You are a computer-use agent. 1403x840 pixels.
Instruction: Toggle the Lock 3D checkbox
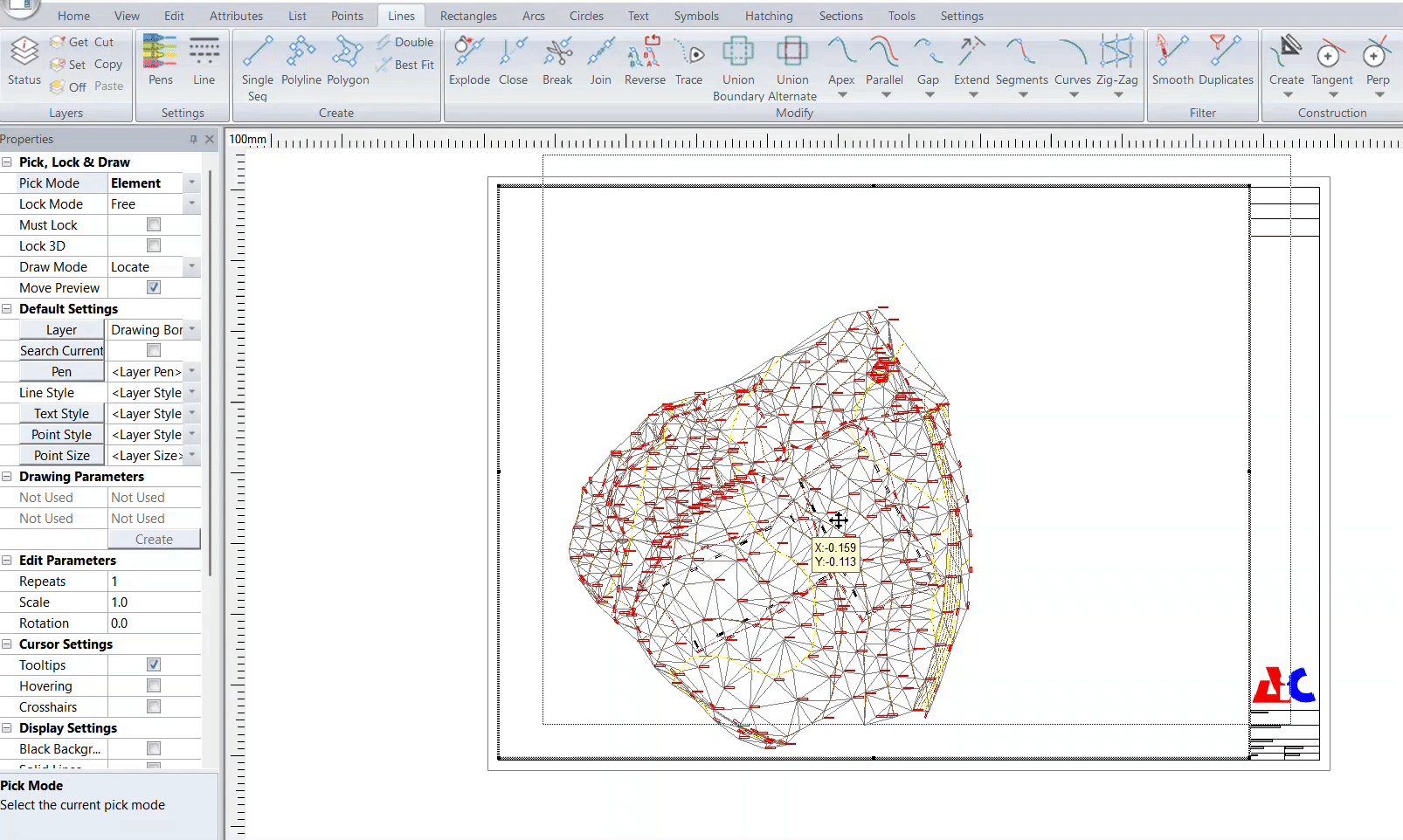[154, 245]
